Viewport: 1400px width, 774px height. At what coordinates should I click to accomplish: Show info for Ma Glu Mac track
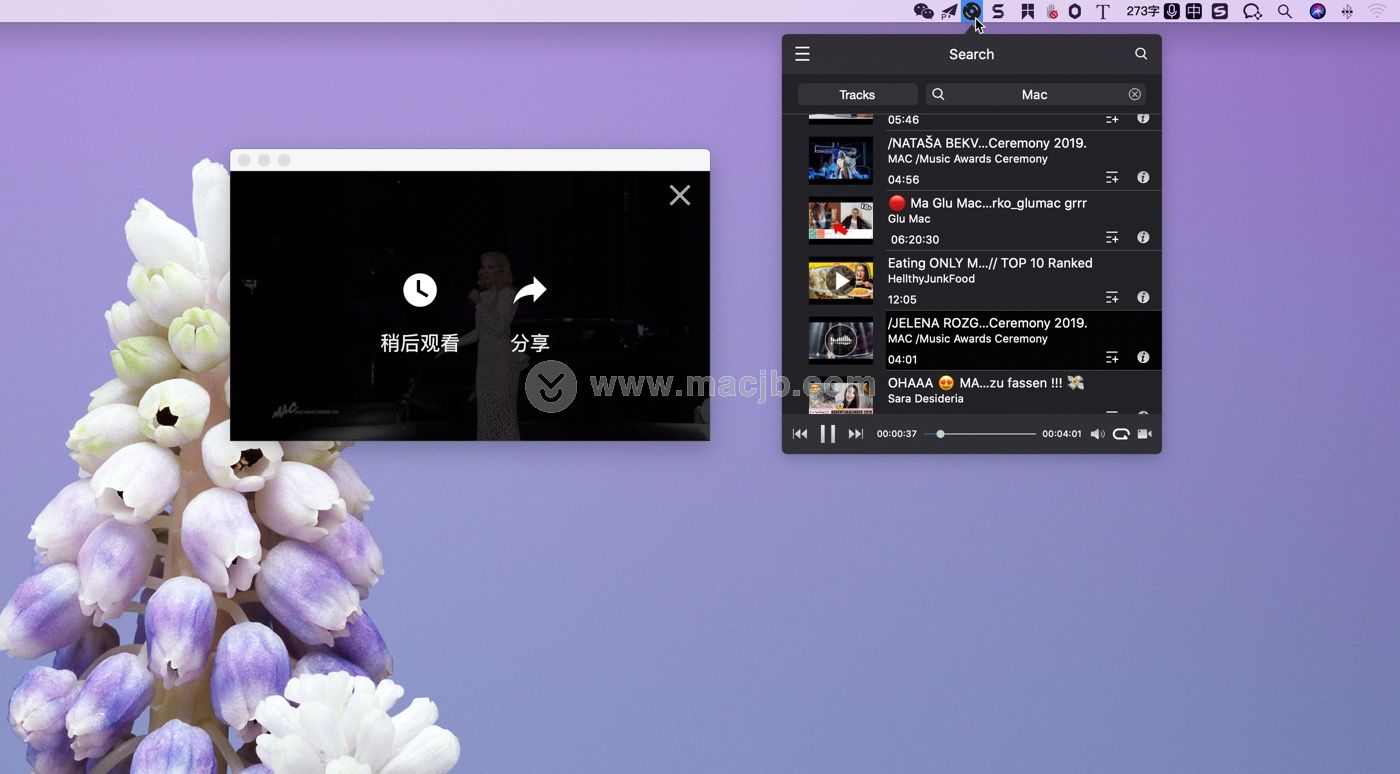click(x=1143, y=237)
